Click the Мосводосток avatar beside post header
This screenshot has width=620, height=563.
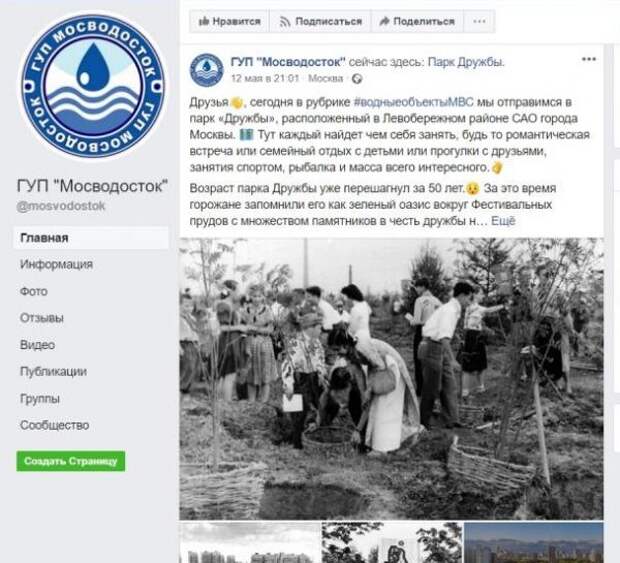[x=206, y=70]
